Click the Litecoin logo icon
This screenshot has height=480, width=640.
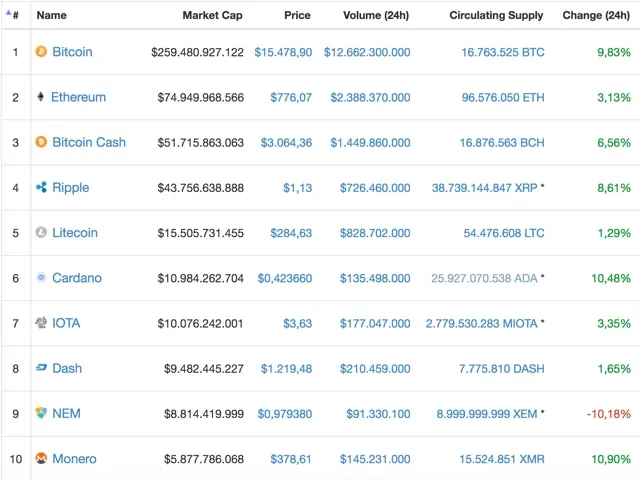tap(41, 233)
